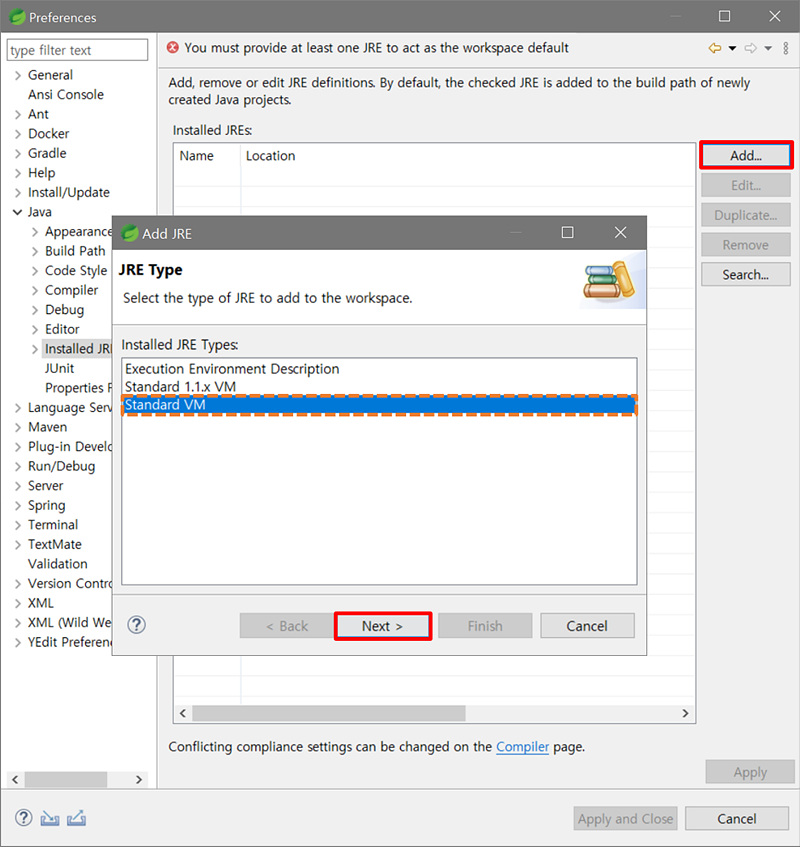This screenshot has height=847, width=800.
Task: Select Standard VM type
Action: point(379,405)
